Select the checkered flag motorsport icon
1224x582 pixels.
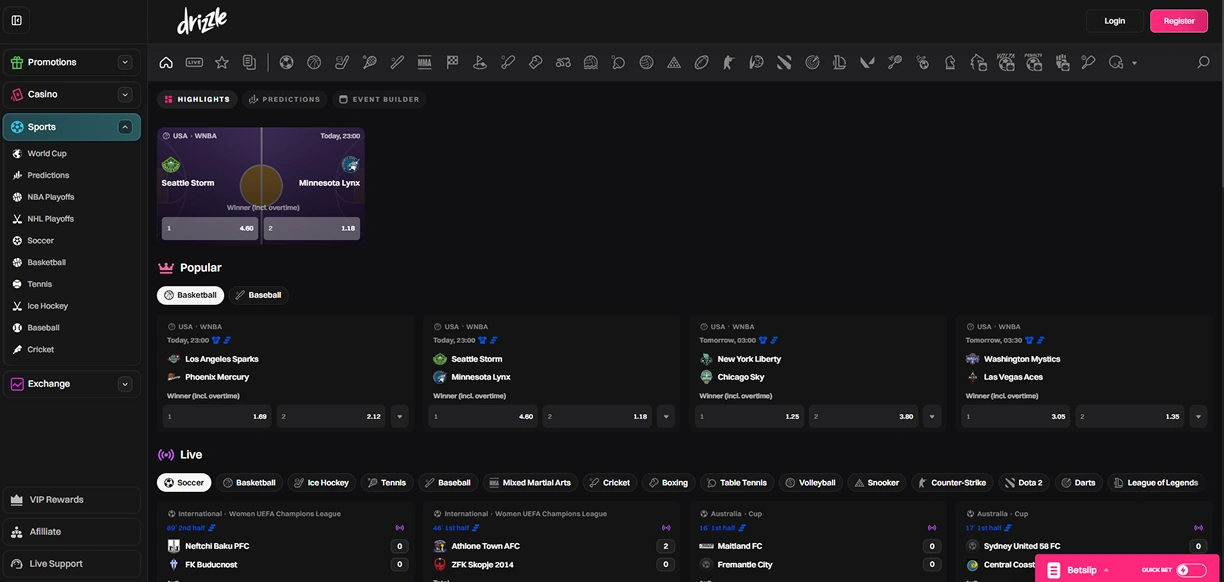(x=452, y=62)
